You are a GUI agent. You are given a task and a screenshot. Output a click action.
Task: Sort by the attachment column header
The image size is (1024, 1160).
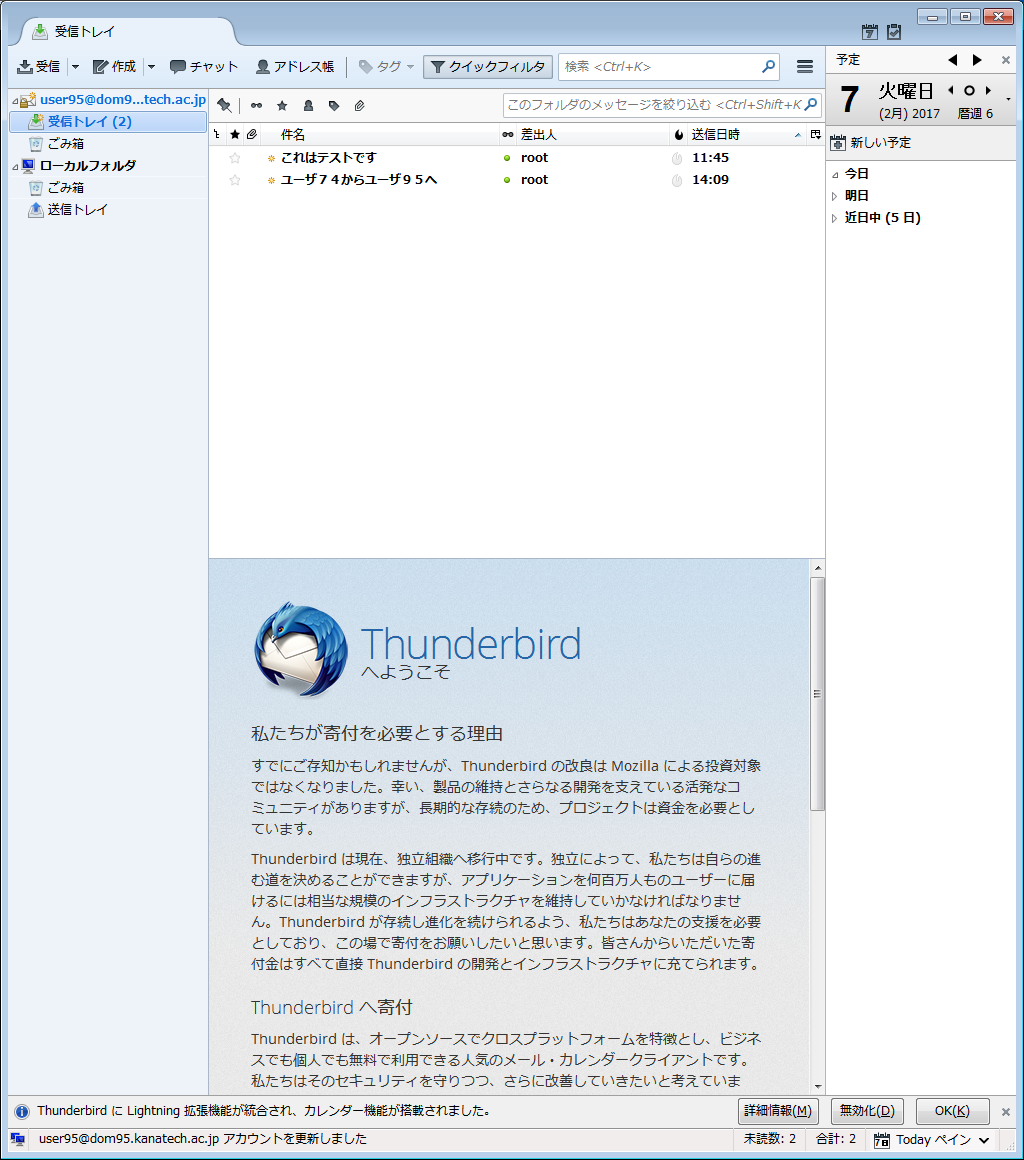click(252, 135)
